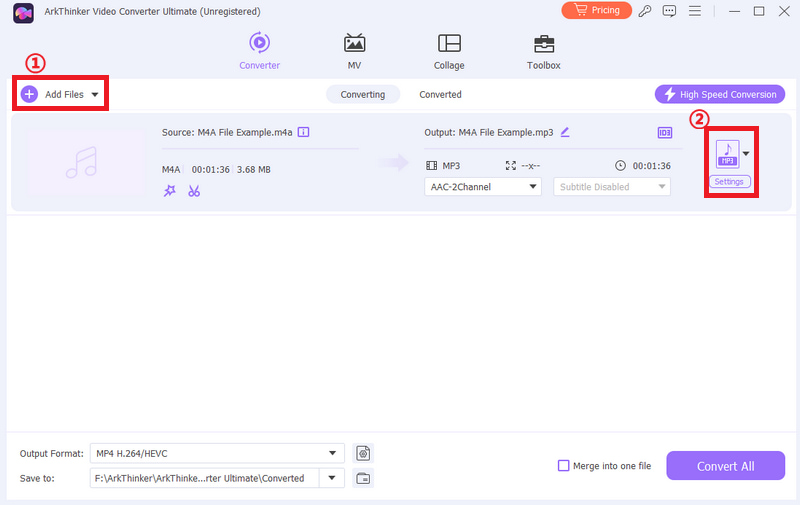Screen dimensions: 800x505
Task: Click the Output: M4A File Example.mp3 text
Action: [x=489, y=132]
